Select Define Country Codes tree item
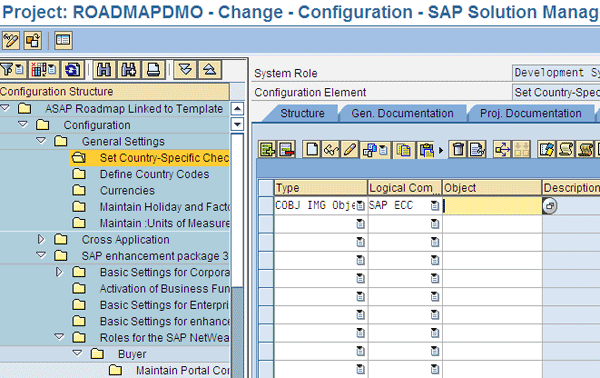This screenshot has height=378, width=600. (x=154, y=174)
